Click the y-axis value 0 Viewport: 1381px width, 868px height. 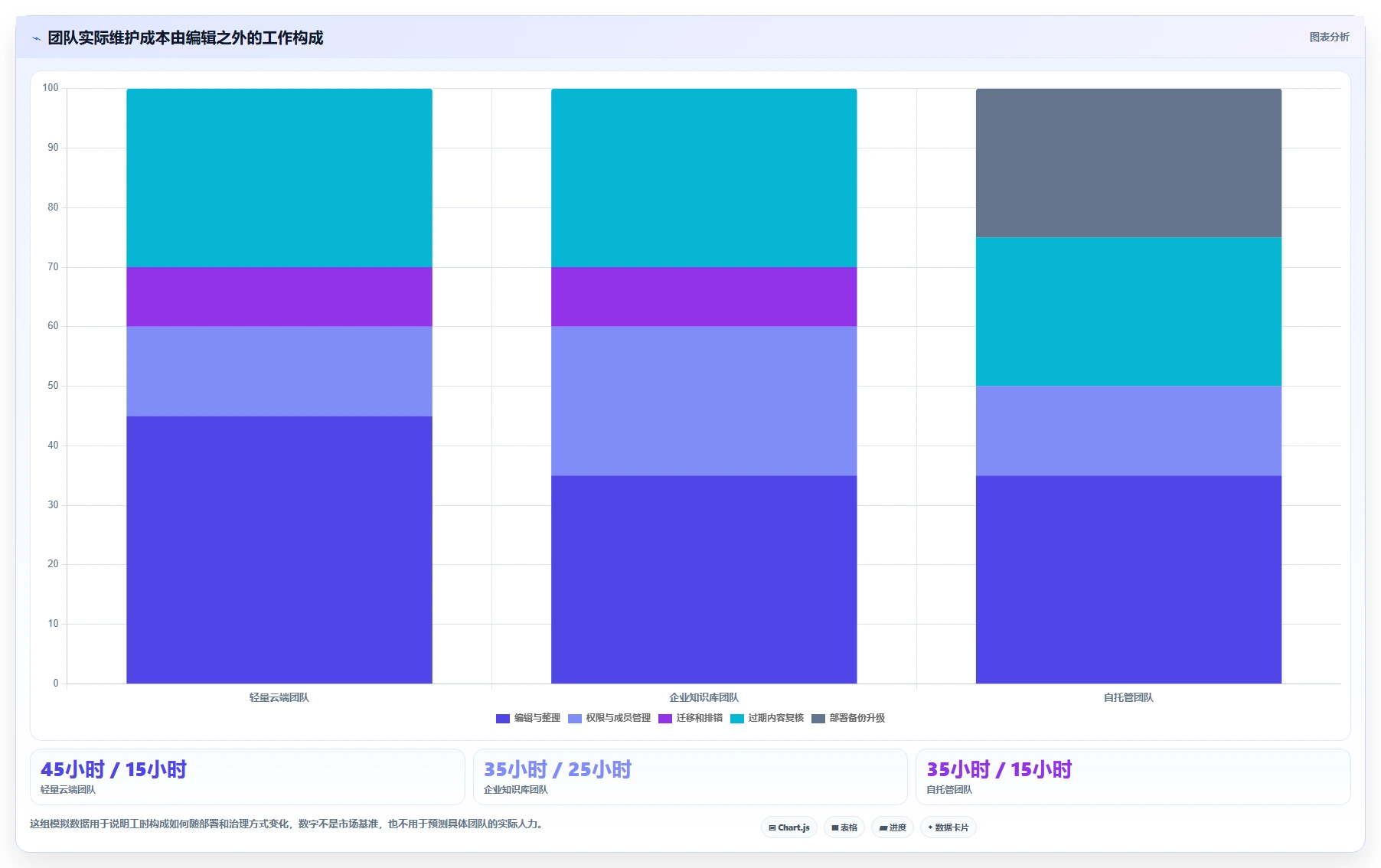pyautogui.click(x=55, y=684)
